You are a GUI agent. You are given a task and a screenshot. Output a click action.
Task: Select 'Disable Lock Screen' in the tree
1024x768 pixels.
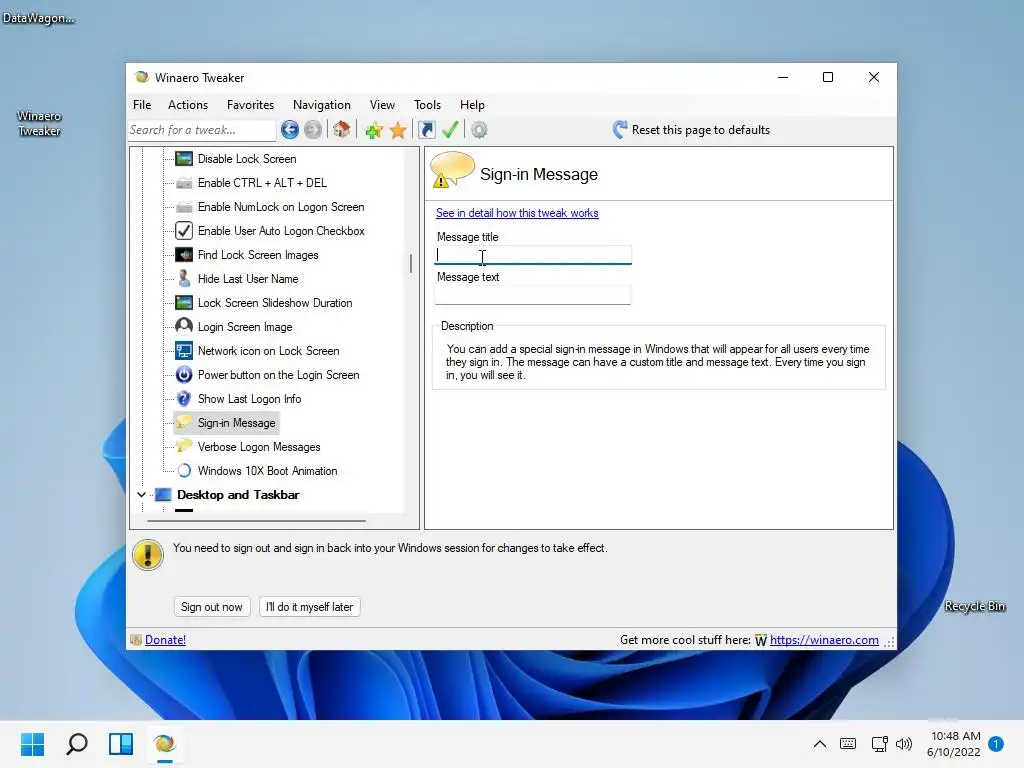pyautogui.click(x=247, y=159)
